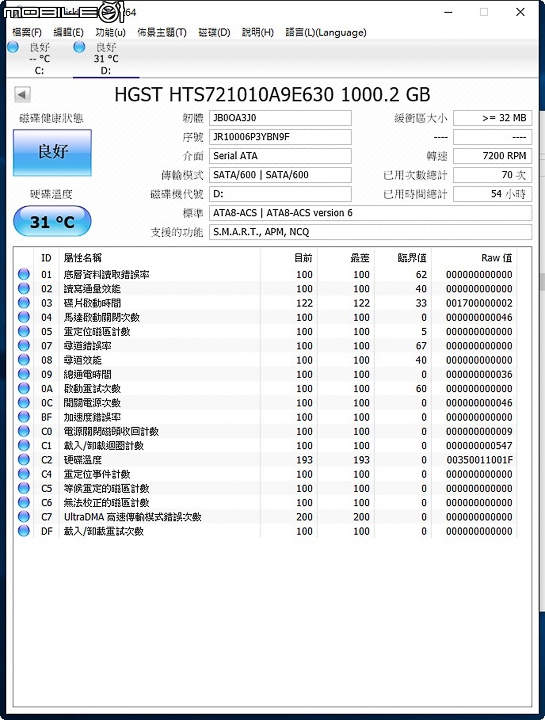Click status icon for attribute 07

coord(24,346)
